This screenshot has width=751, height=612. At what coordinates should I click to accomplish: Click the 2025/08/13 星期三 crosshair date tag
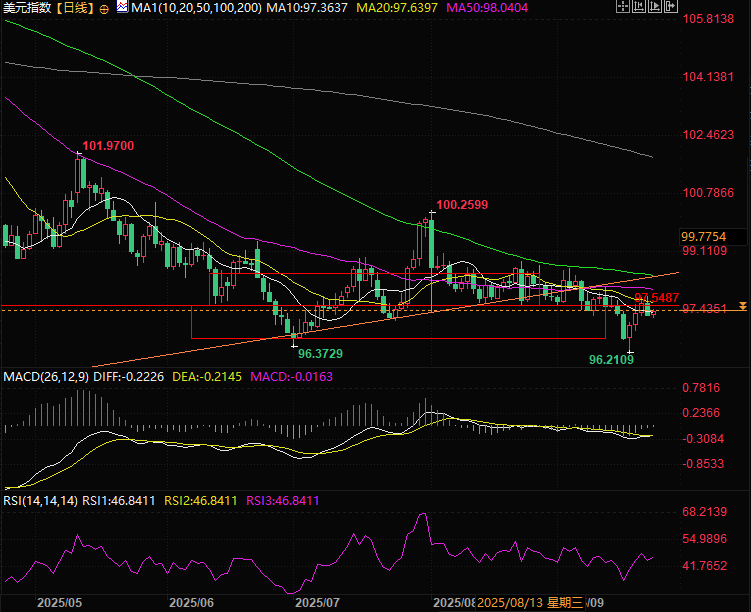[530, 603]
